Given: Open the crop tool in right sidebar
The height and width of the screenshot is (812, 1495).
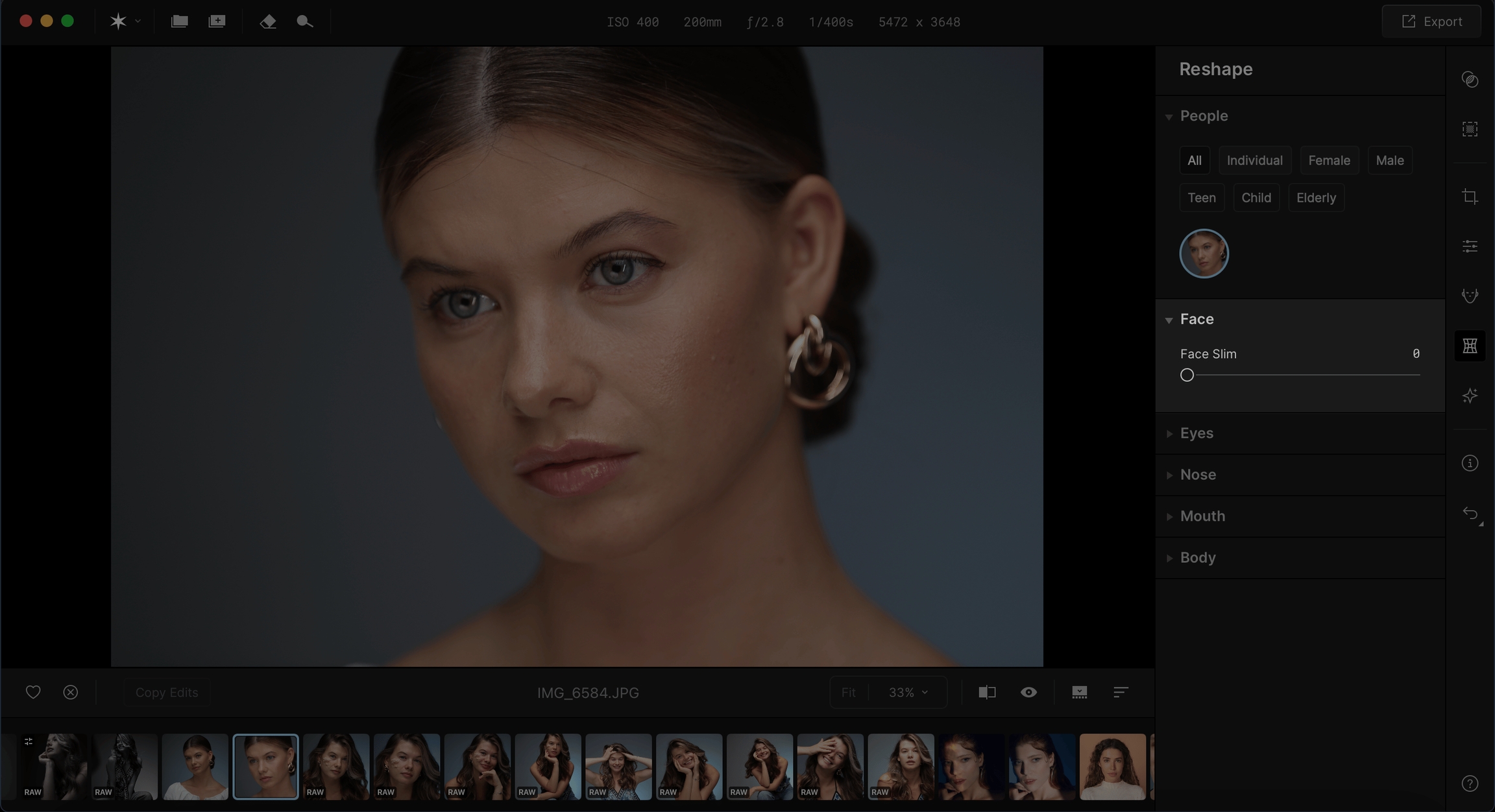Looking at the screenshot, I should (x=1470, y=197).
